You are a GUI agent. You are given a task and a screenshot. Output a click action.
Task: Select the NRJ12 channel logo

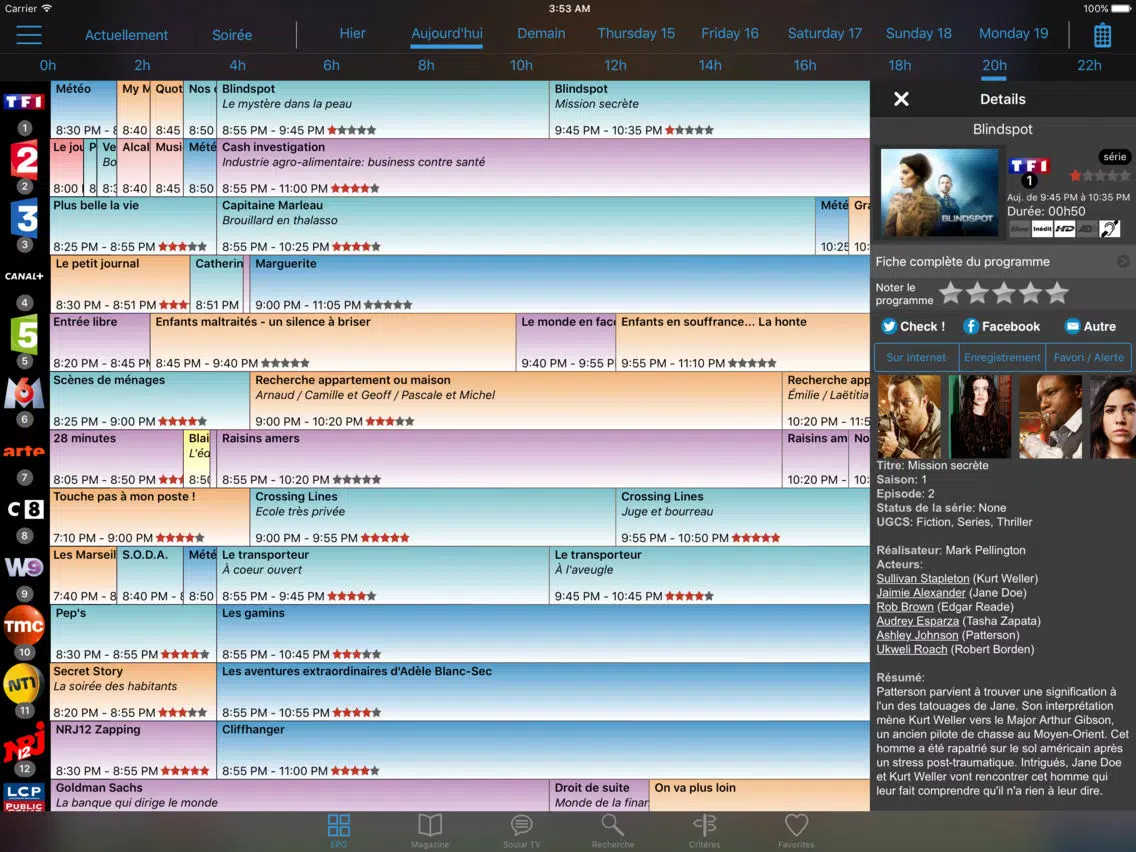point(24,743)
